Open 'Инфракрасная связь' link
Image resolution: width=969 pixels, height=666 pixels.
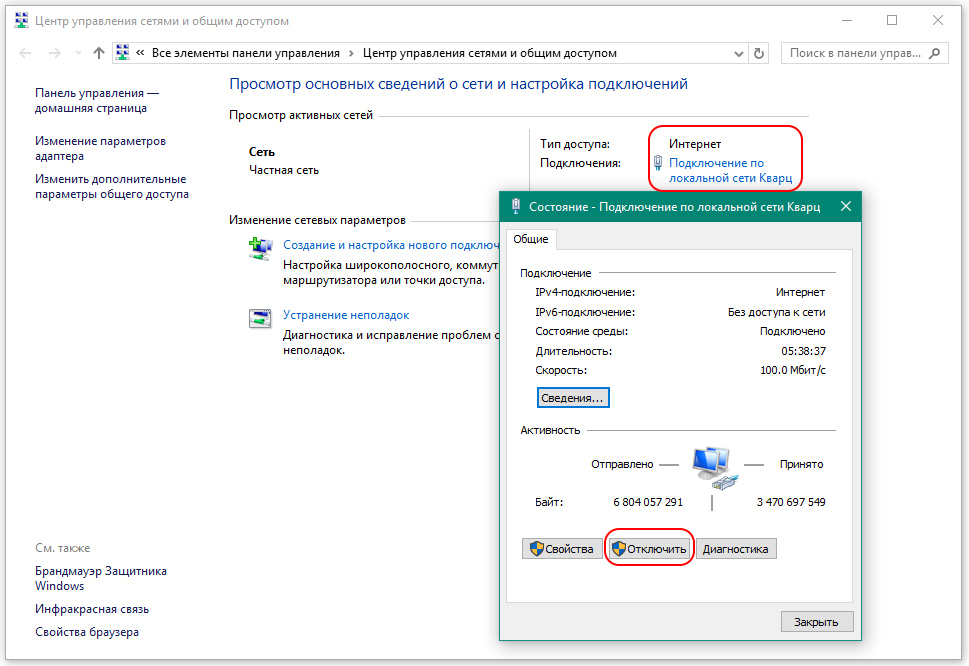tap(92, 609)
